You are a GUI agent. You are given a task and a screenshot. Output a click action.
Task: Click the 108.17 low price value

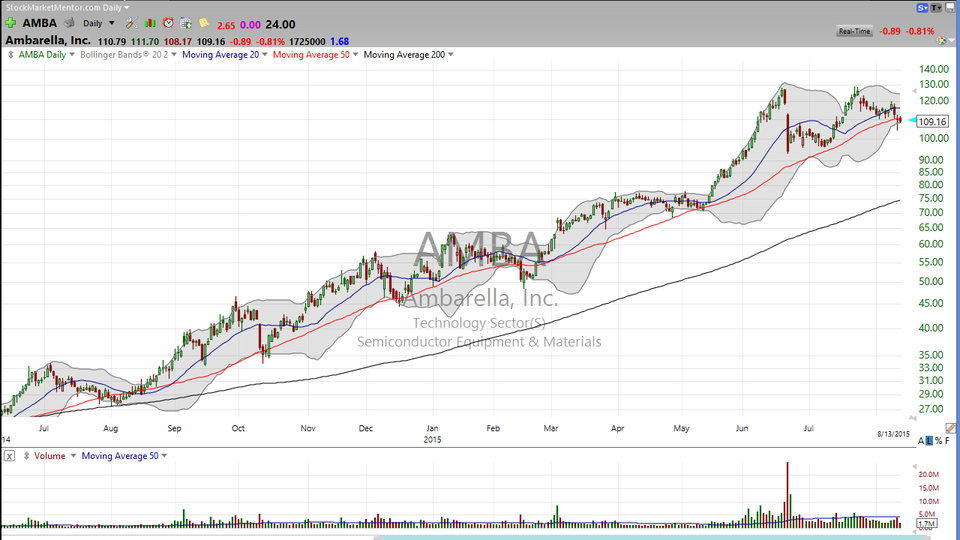[178, 42]
